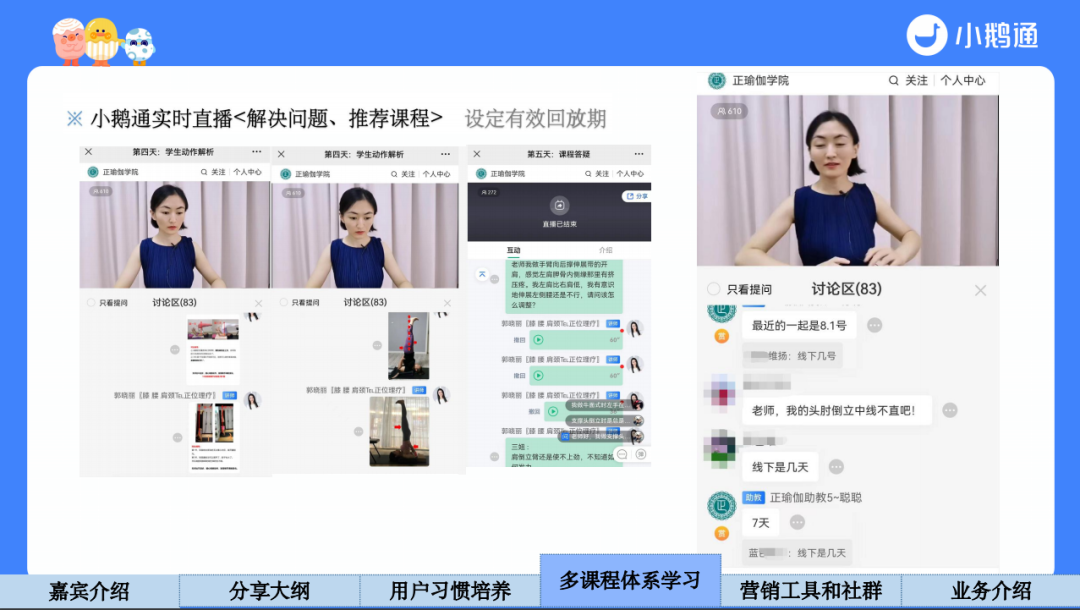This screenshot has width=1080, height=610.
Task: Click more dots beside 最近的一起是8.1号
Action: (x=875, y=325)
